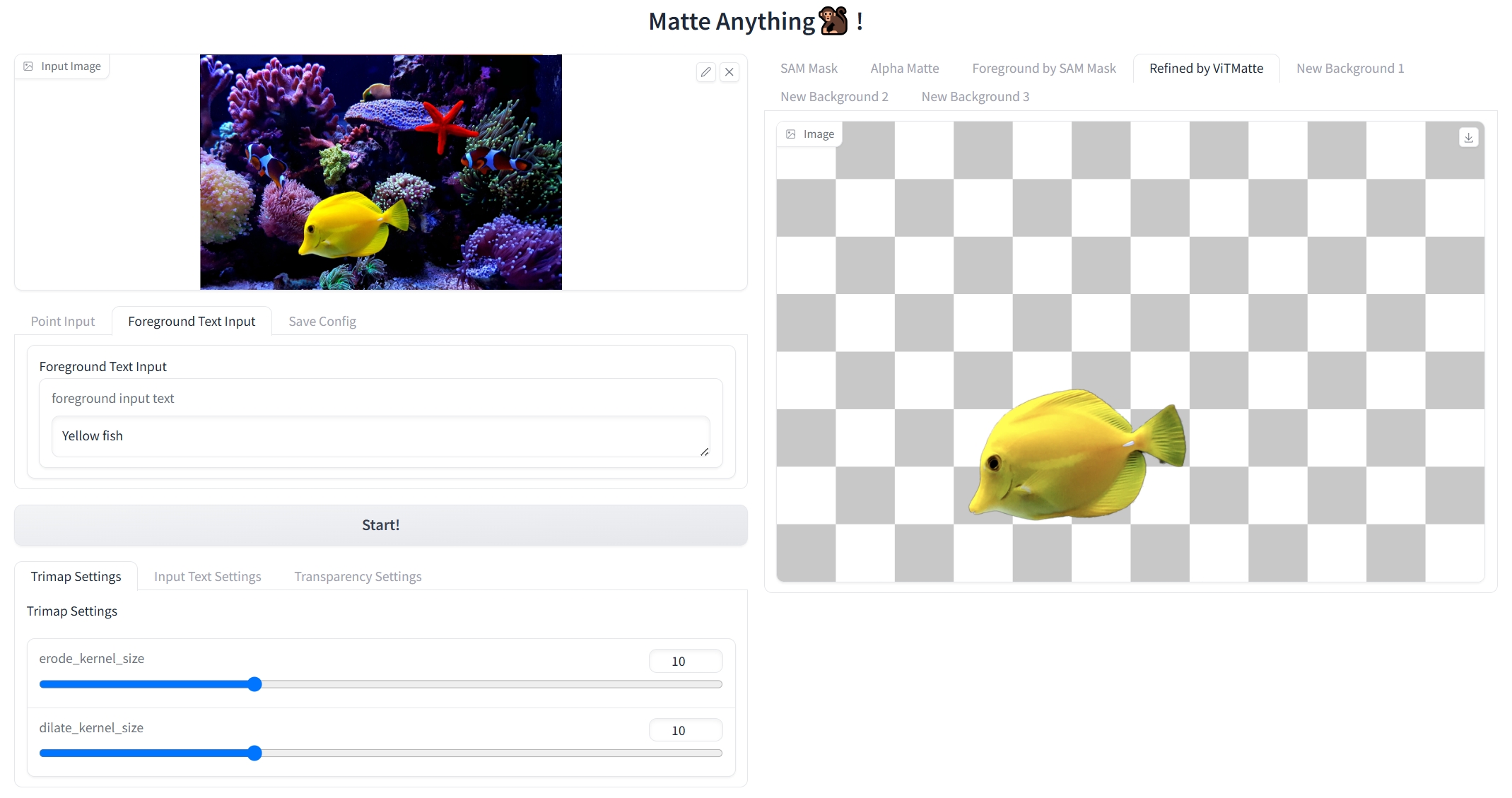Switch to the Point Input tab
This screenshot has width=1512, height=798.
pos(62,322)
